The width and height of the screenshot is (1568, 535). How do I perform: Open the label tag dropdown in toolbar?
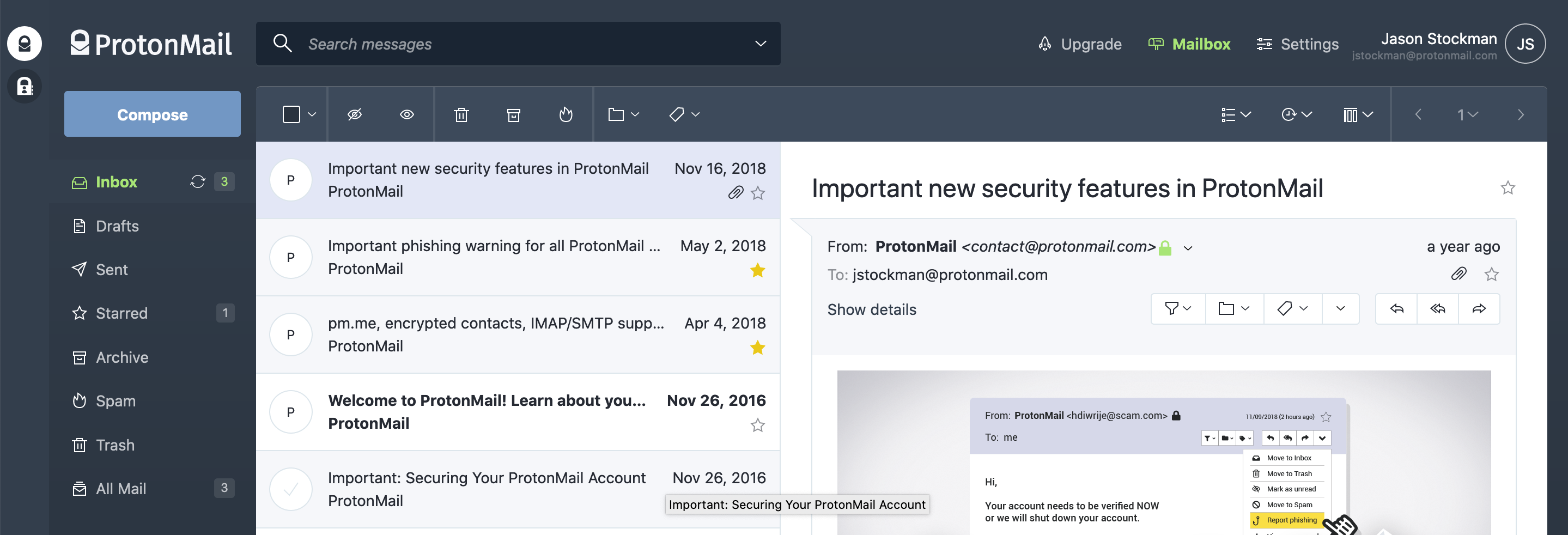click(x=684, y=114)
